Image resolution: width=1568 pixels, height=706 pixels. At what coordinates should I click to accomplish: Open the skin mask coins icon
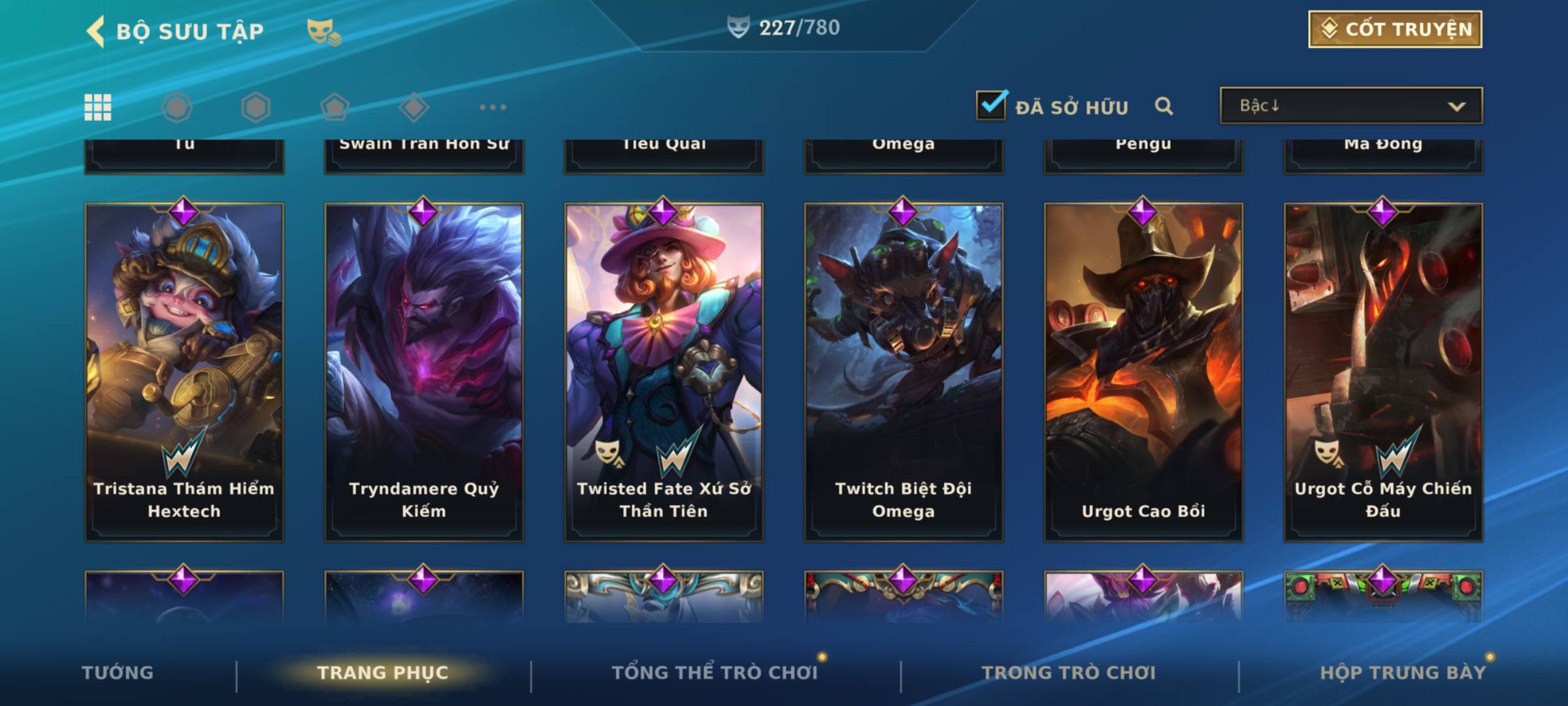point(324,31)
